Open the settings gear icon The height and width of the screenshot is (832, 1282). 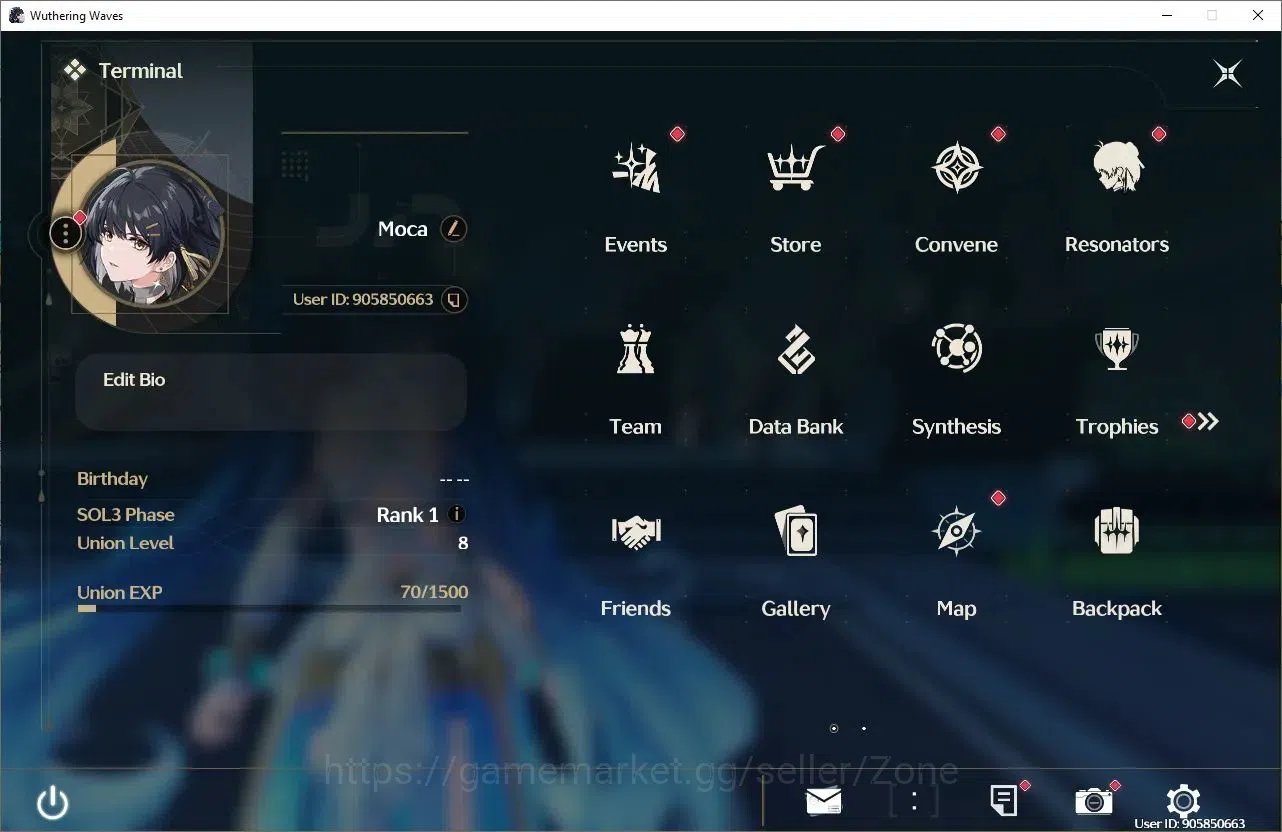[x=1184, y=801]
